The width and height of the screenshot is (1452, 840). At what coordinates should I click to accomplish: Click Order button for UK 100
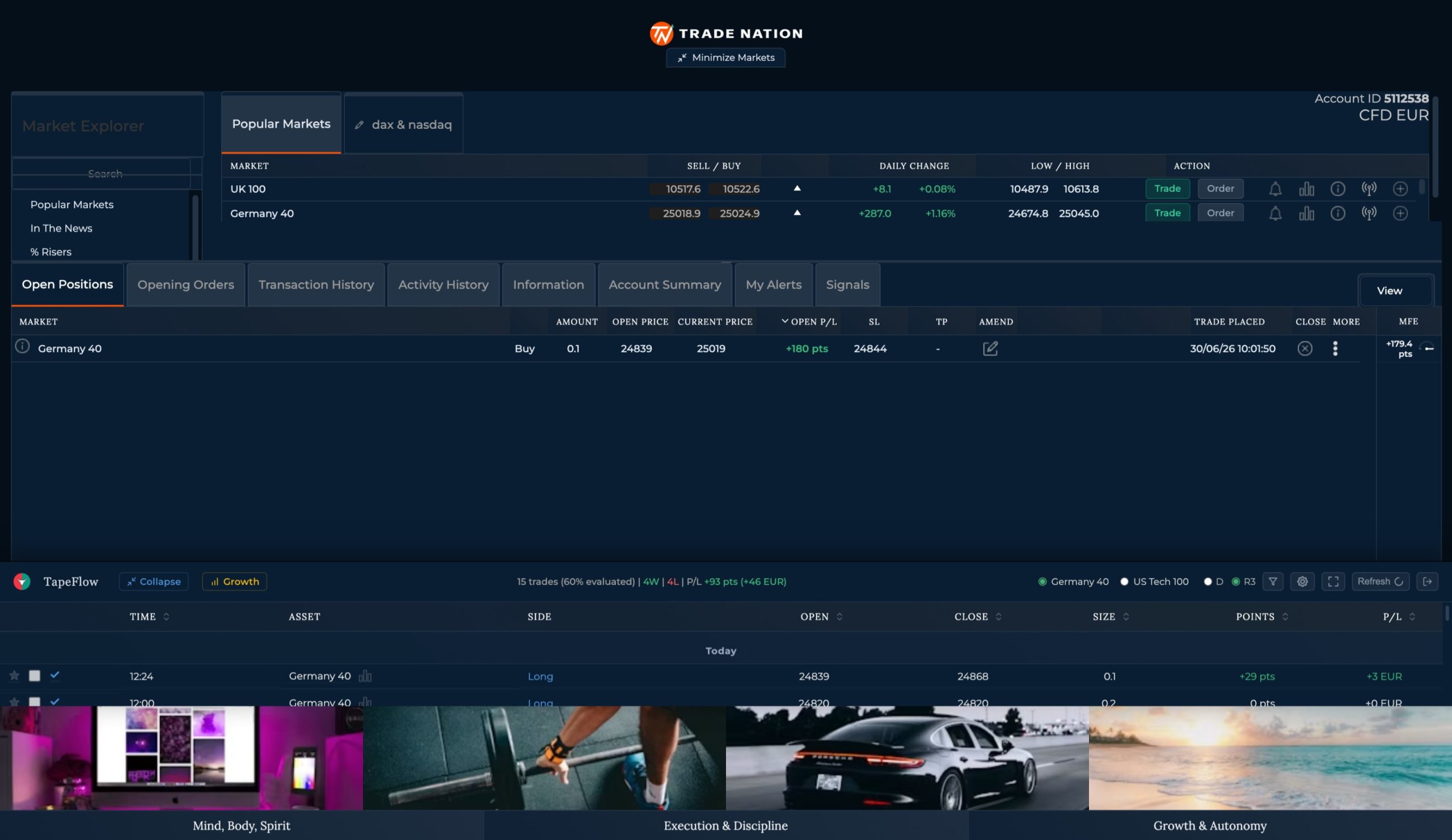1221,188
